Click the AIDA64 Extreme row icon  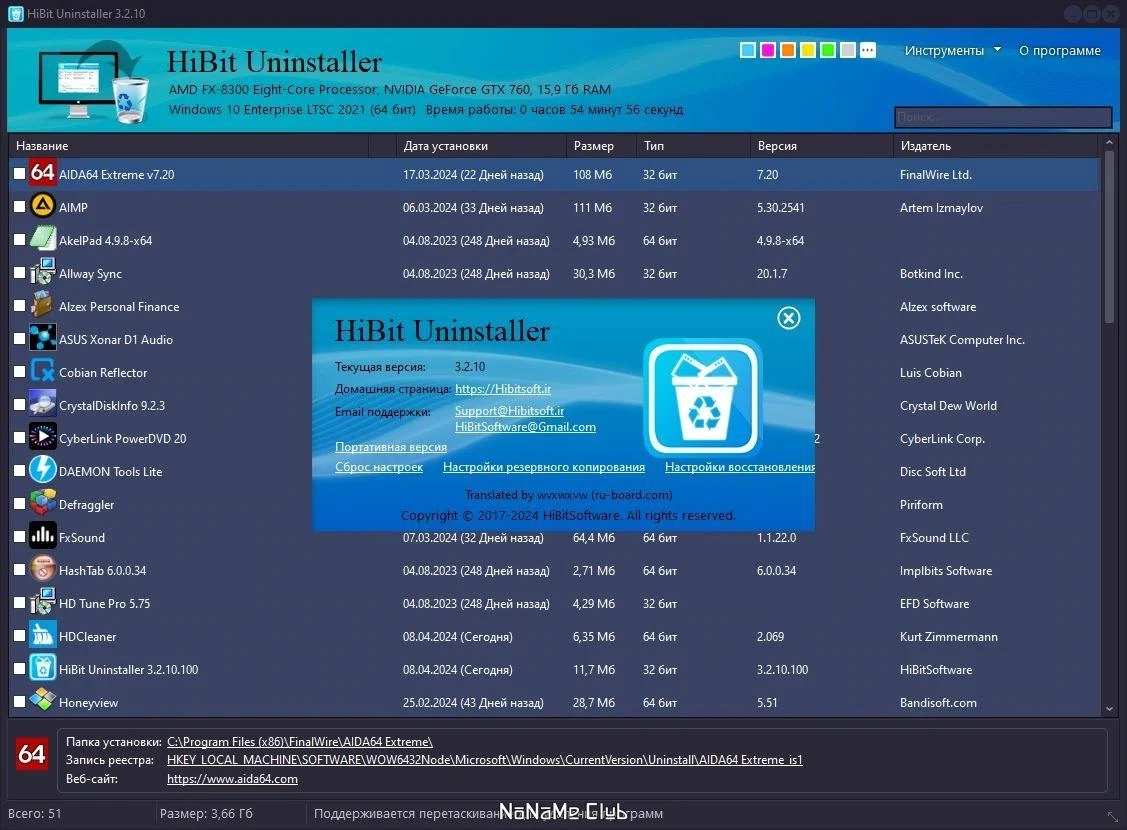point(42,173)
